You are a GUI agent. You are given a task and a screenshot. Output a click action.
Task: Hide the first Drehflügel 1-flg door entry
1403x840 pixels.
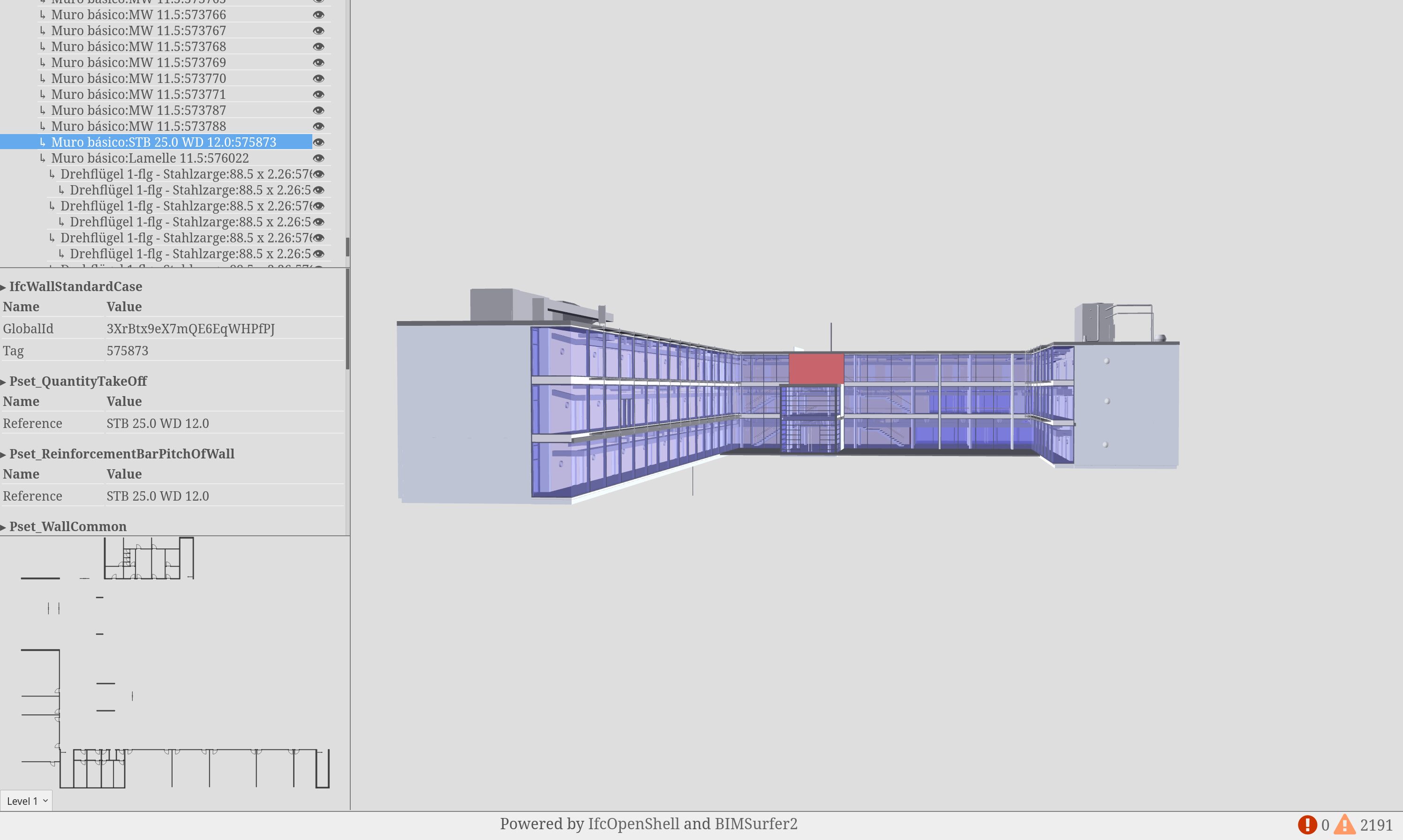click(319, 174)
